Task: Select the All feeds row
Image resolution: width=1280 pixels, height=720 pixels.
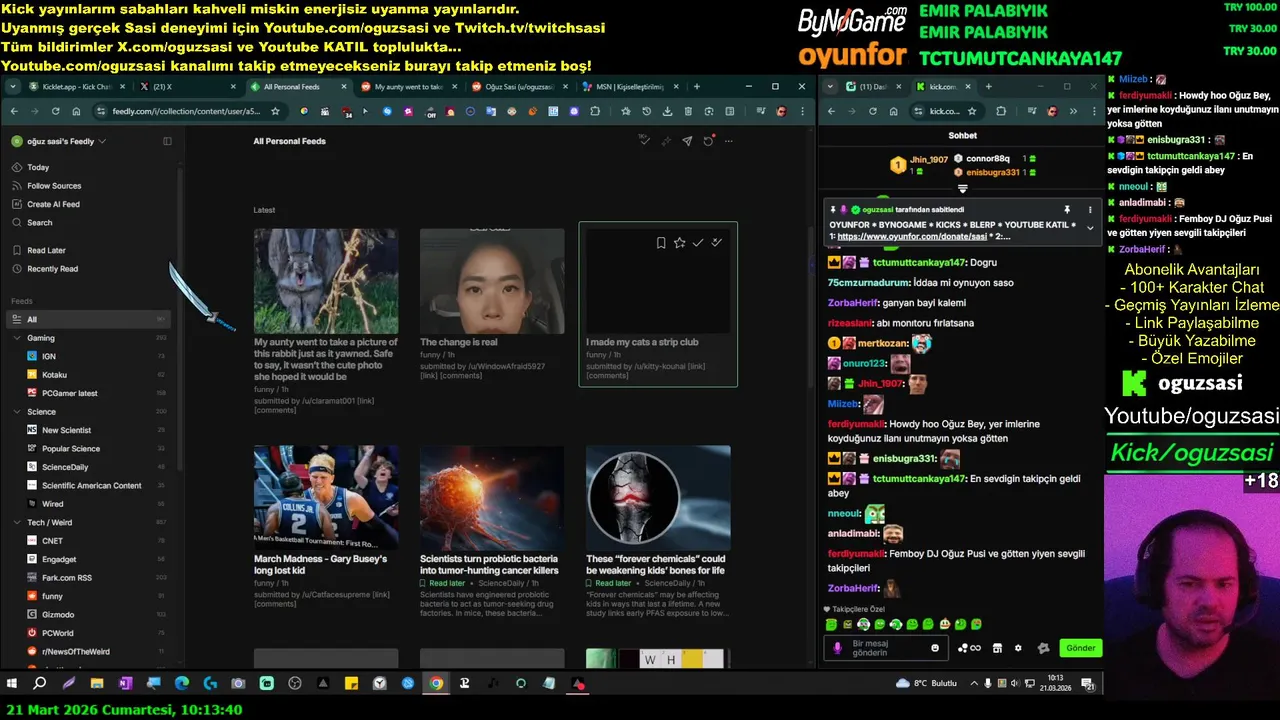Action: tap(88, 320)
